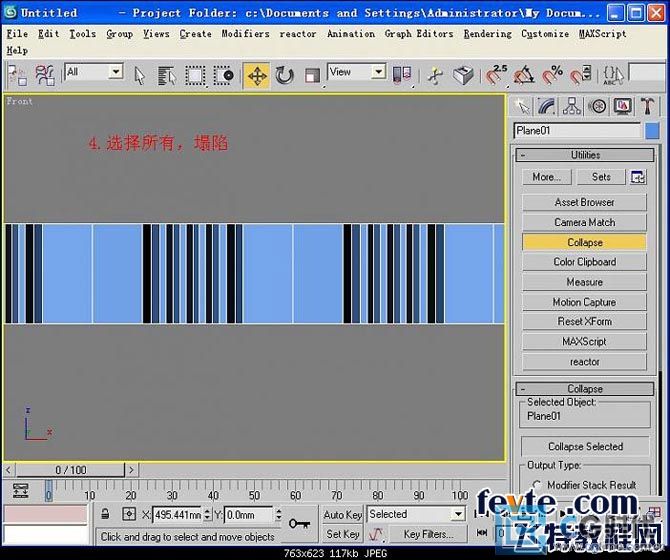The height and width of the screenshot is (560, 670).
Task: Open the Modify command panel tab
Action: 546,106
